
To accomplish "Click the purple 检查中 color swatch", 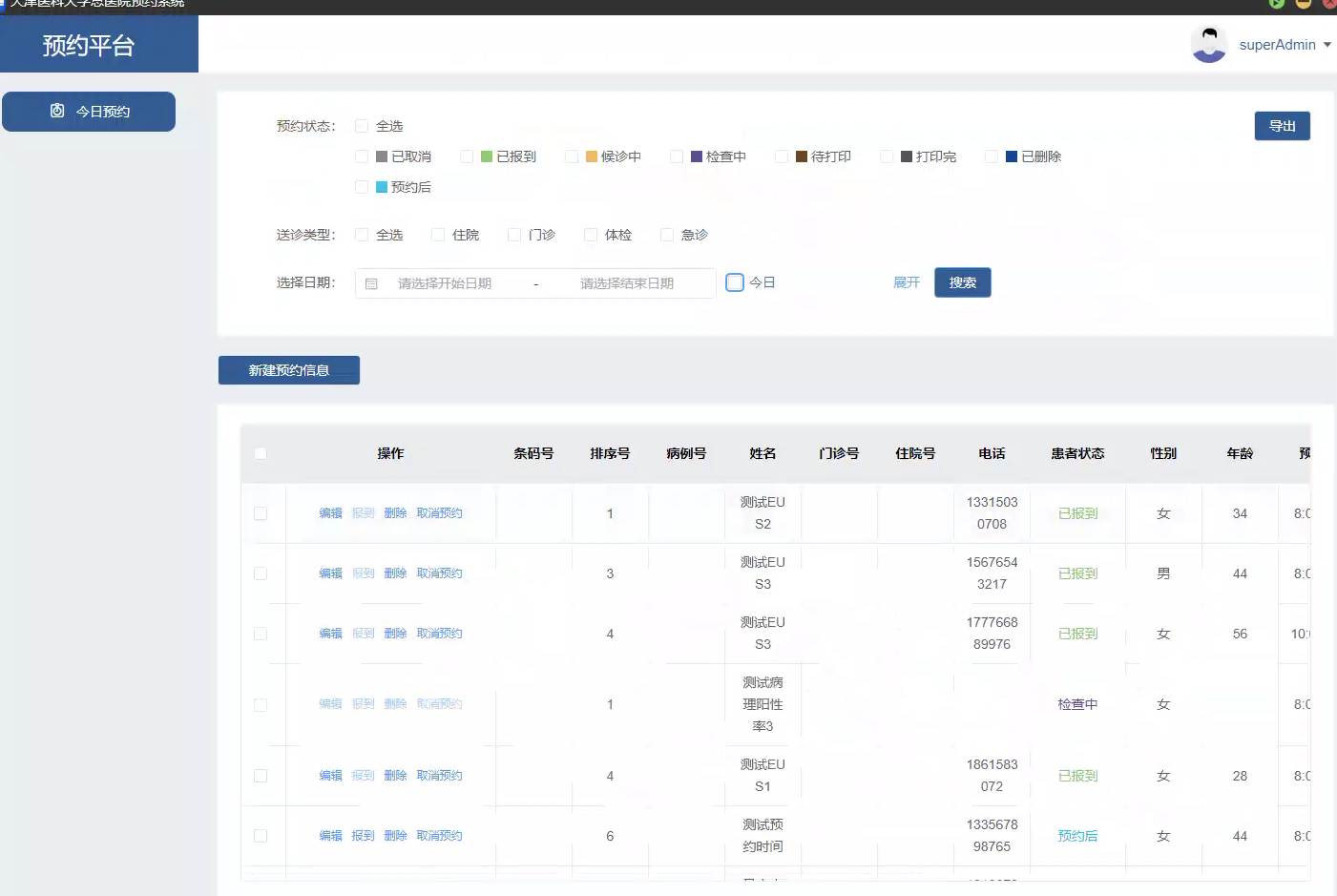I will coord(697,156).
